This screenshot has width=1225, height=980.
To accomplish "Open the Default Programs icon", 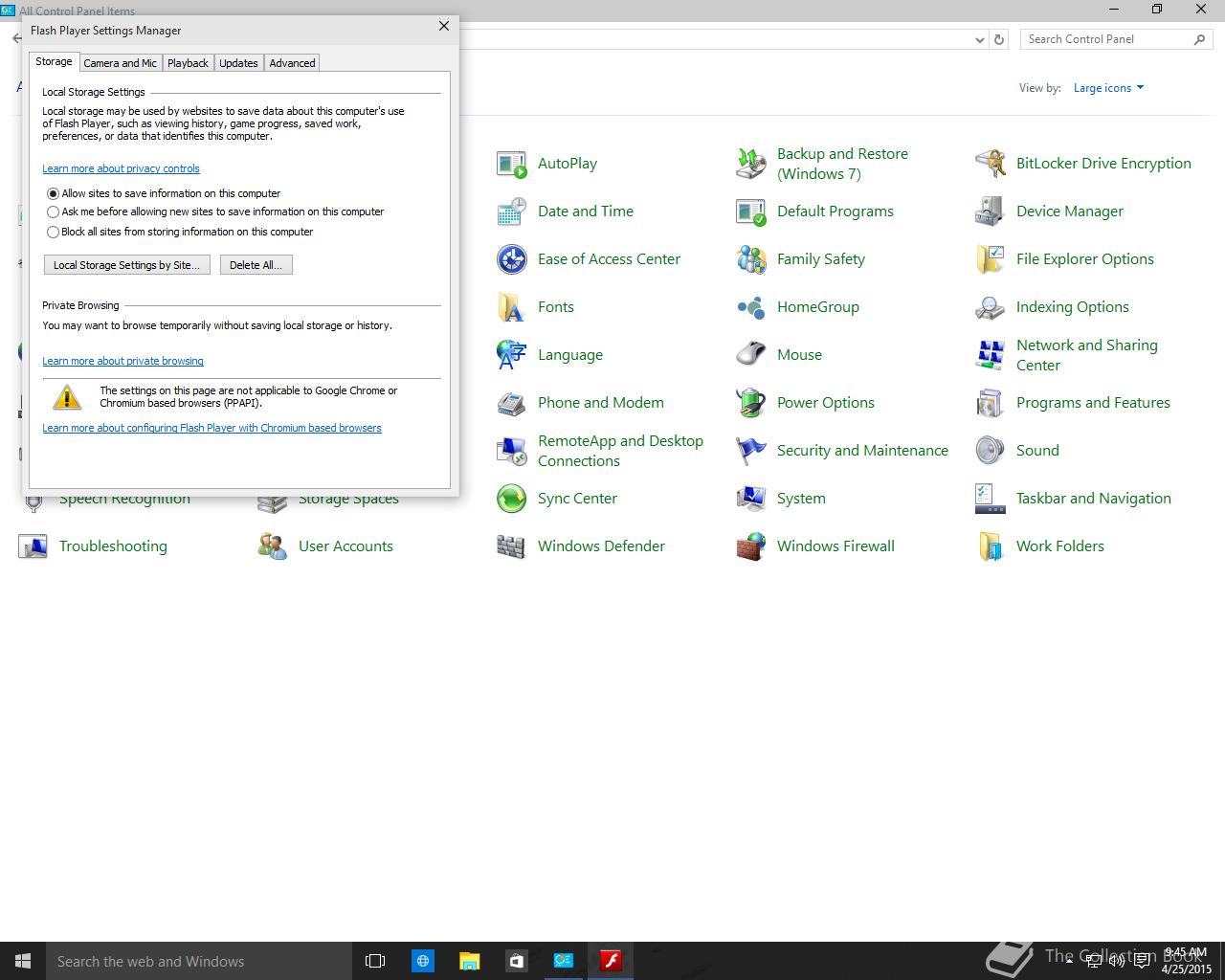I will 751,212.
